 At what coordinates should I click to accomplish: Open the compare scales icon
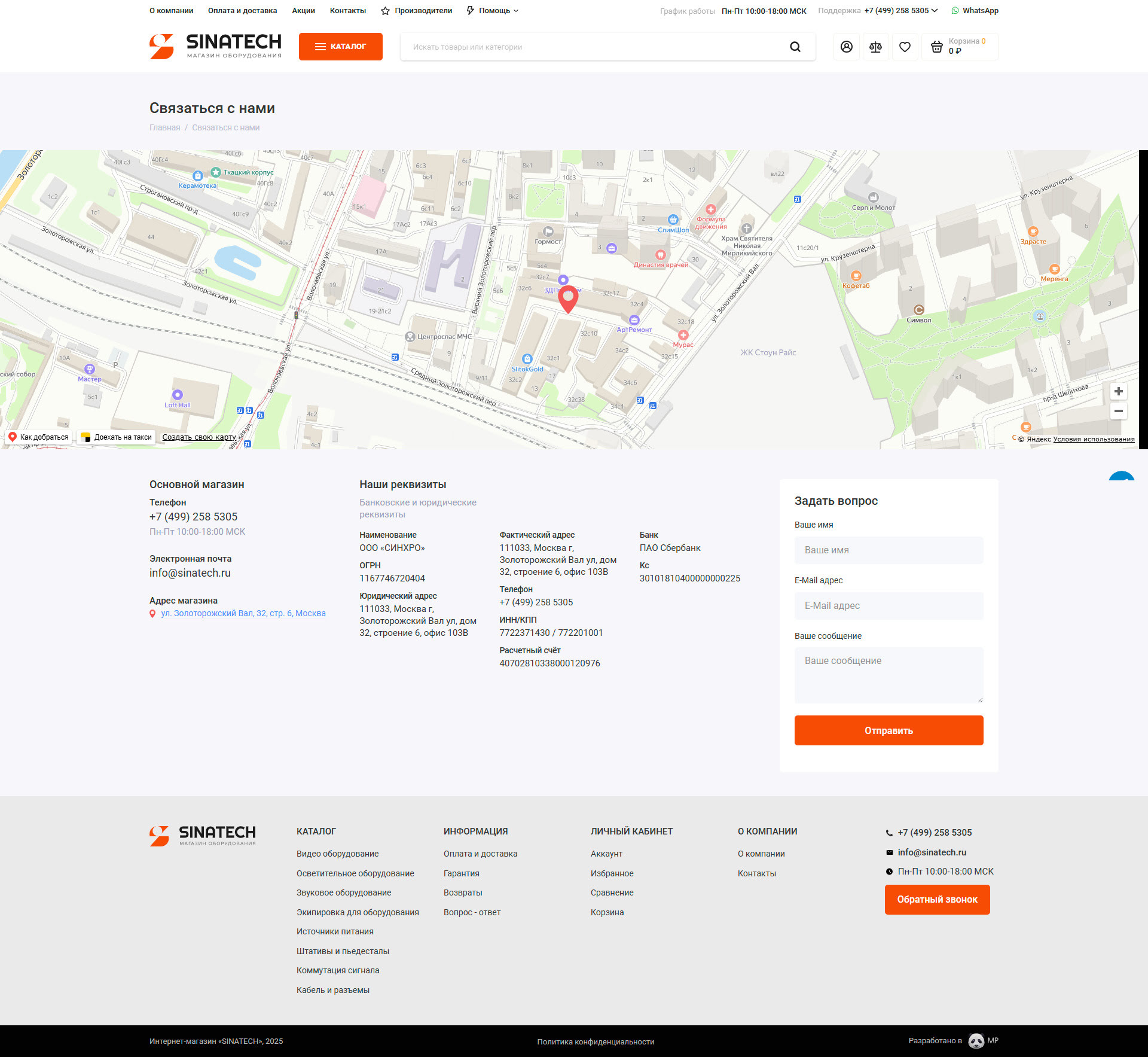875,47
